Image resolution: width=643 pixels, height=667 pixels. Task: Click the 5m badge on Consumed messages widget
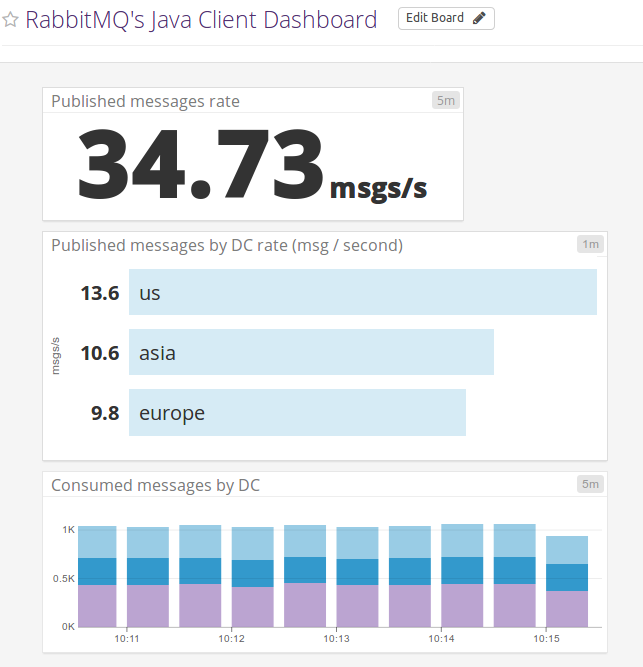pyautogui.click(x=590, y=484)
